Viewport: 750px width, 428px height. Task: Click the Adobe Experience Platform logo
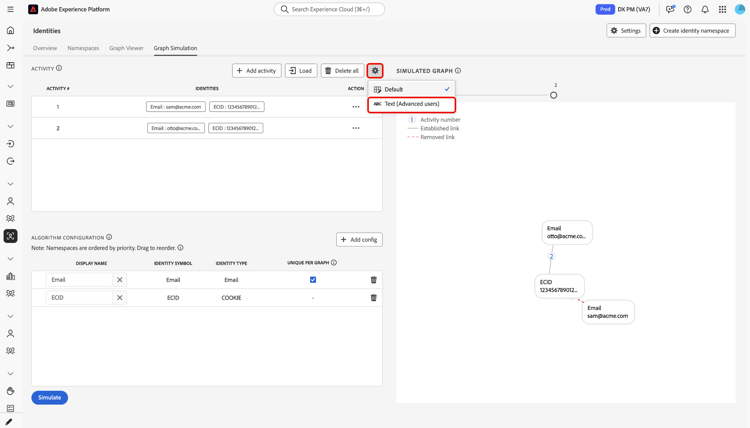(x=33, y=9)
